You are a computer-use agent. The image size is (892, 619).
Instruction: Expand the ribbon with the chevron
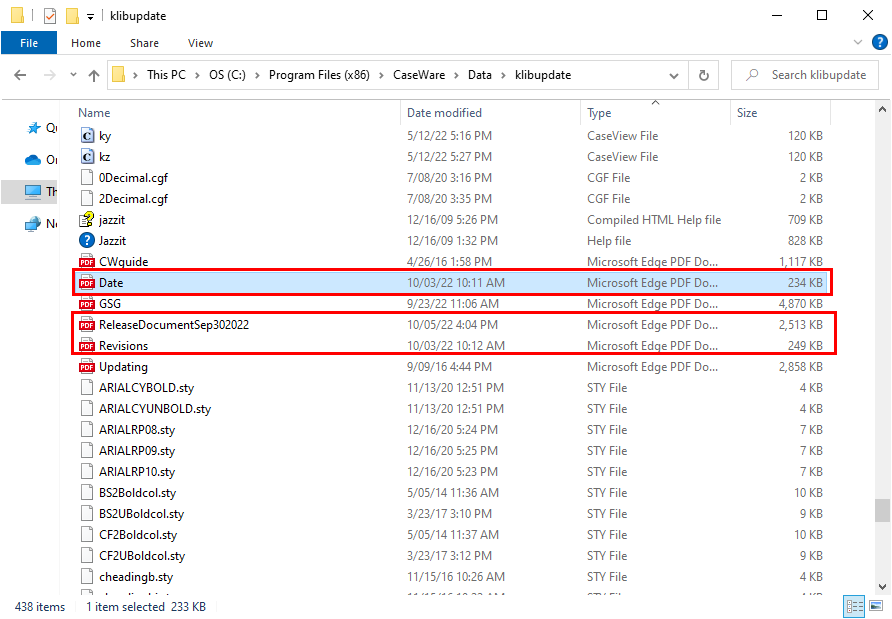(x=858, y=43)
